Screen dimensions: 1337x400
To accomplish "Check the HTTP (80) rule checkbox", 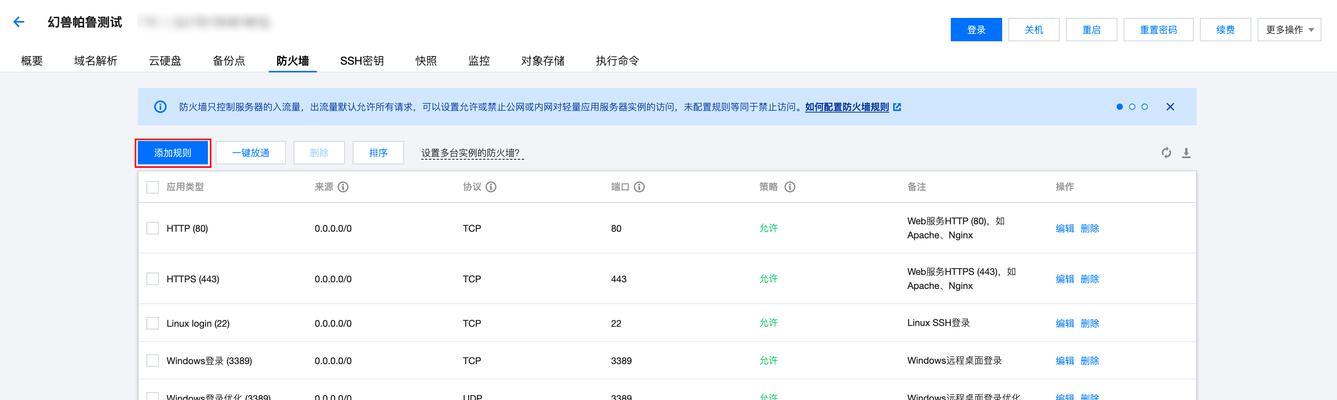I will [x=153, y=228].
